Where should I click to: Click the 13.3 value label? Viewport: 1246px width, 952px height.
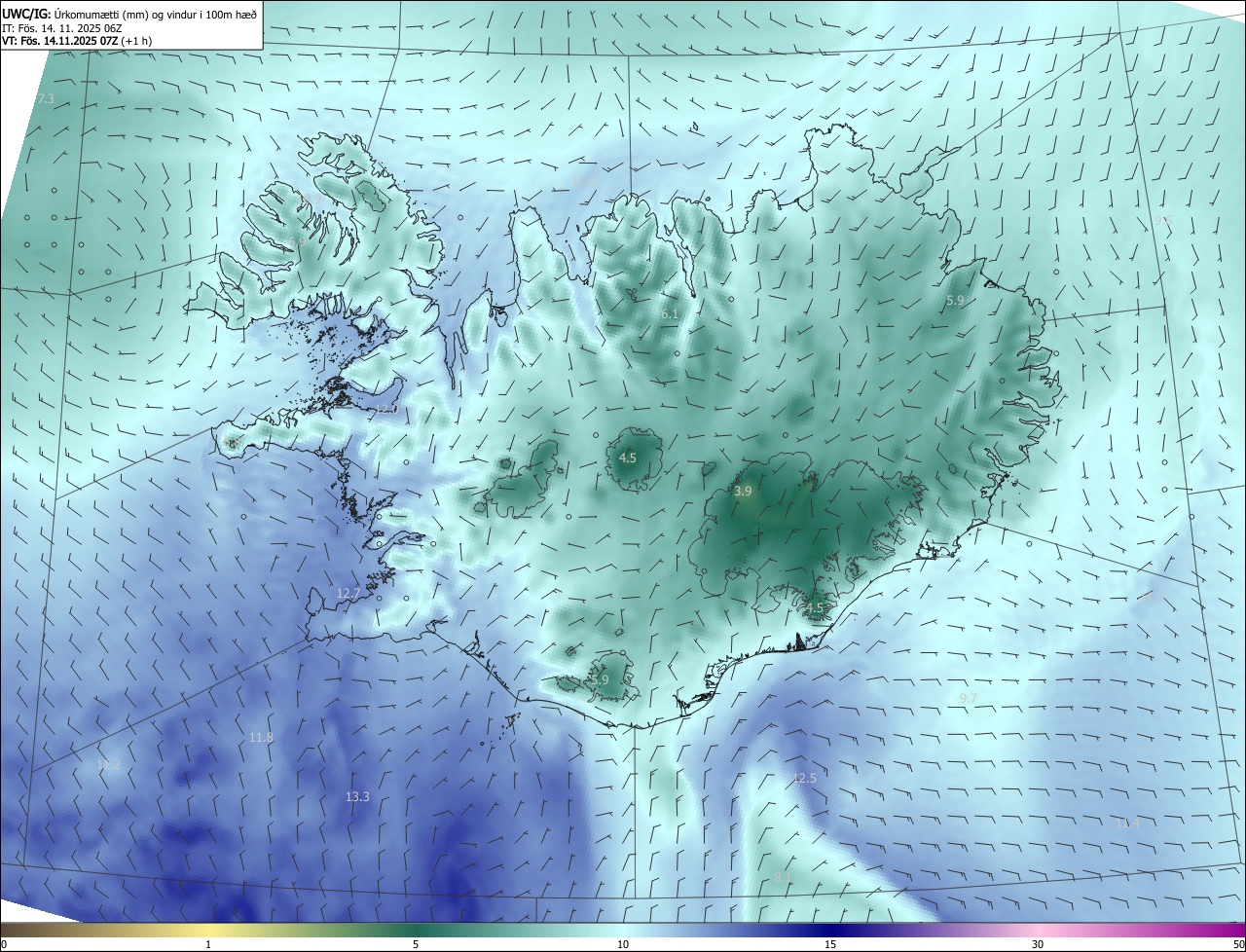click(357, 796)
